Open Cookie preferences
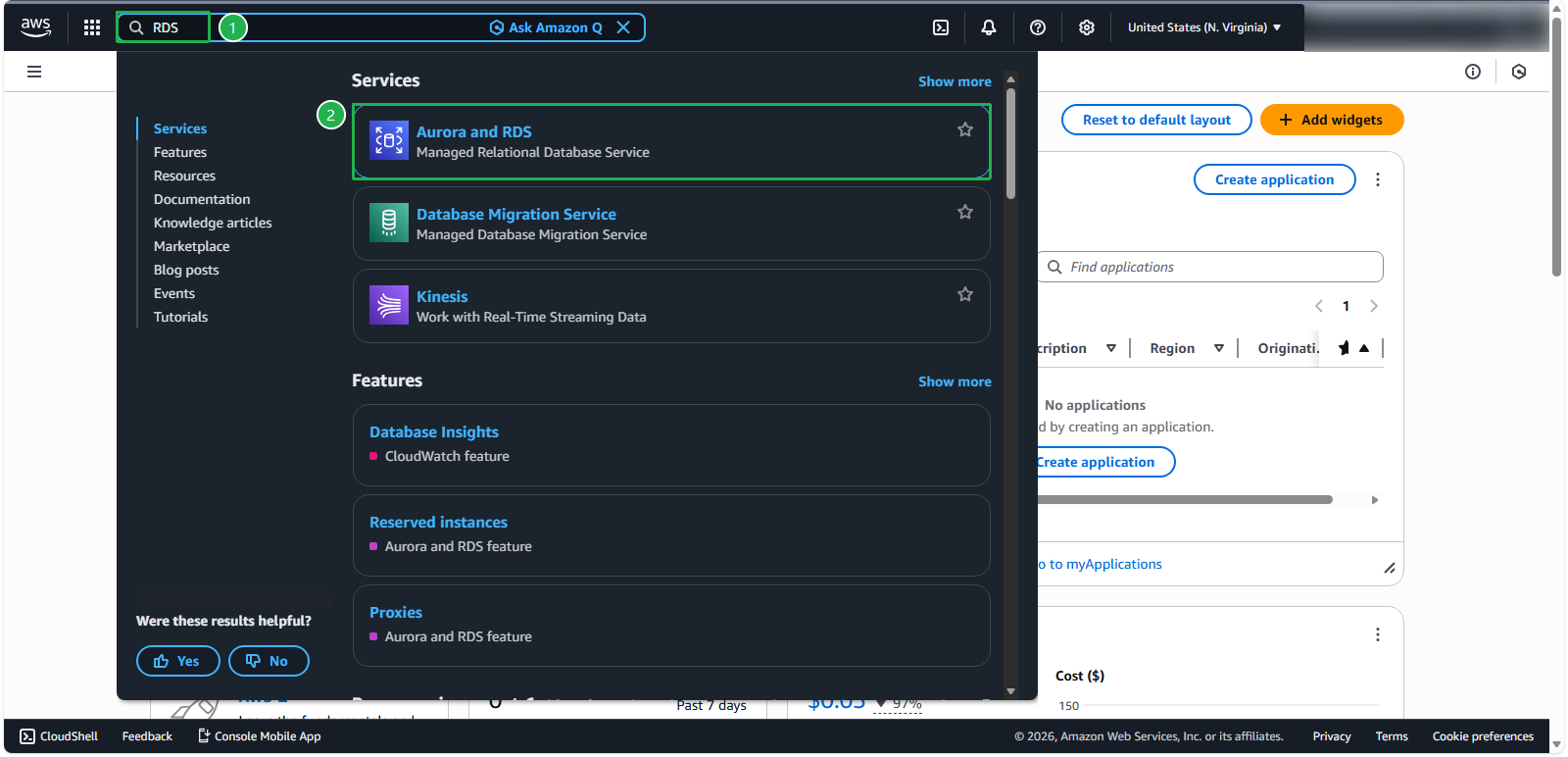The height and width of the screenshot is (757, 1568). pos(1483,736)
